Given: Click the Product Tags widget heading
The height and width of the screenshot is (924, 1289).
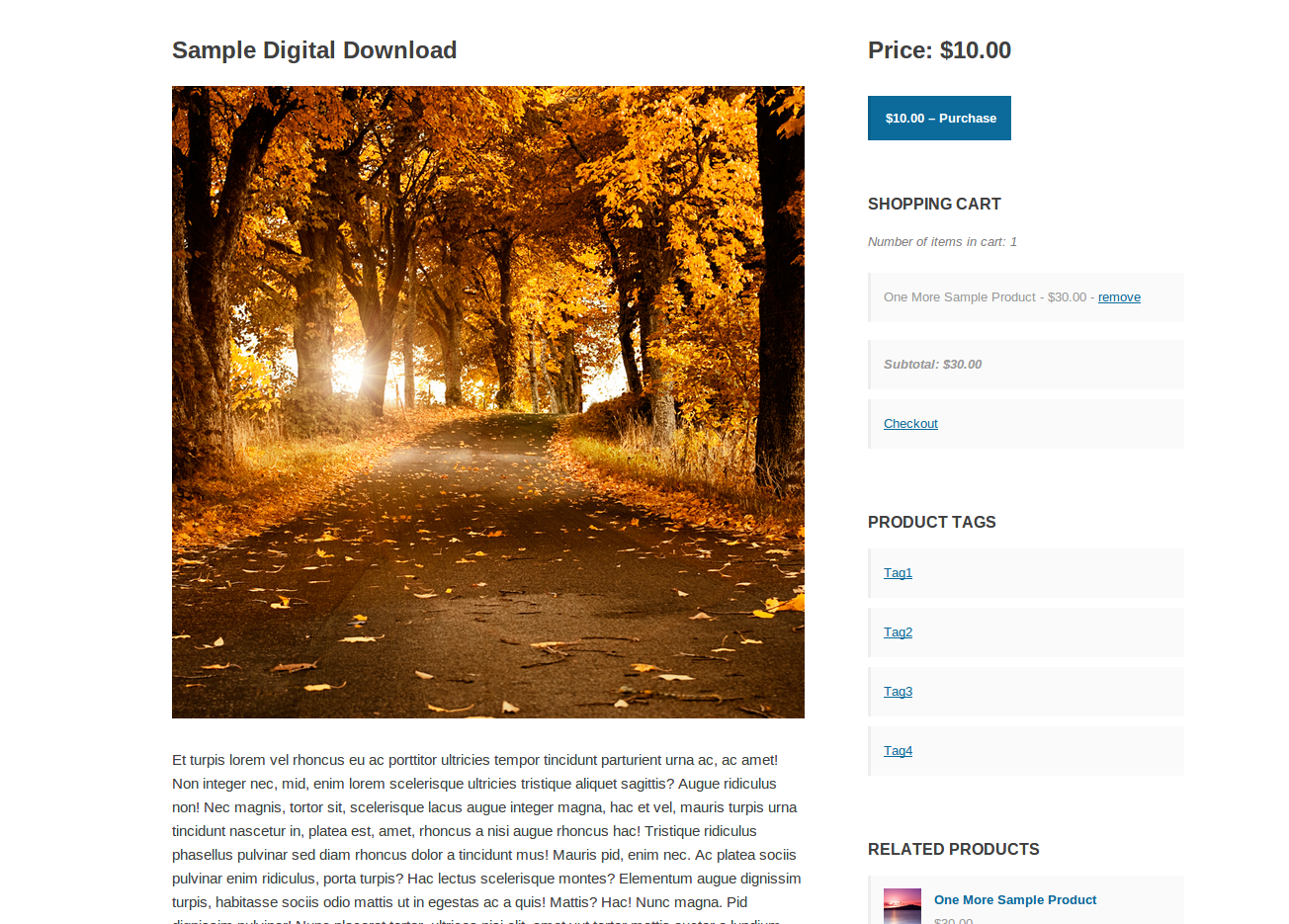Looking at the screenshot, I should 931,523.
